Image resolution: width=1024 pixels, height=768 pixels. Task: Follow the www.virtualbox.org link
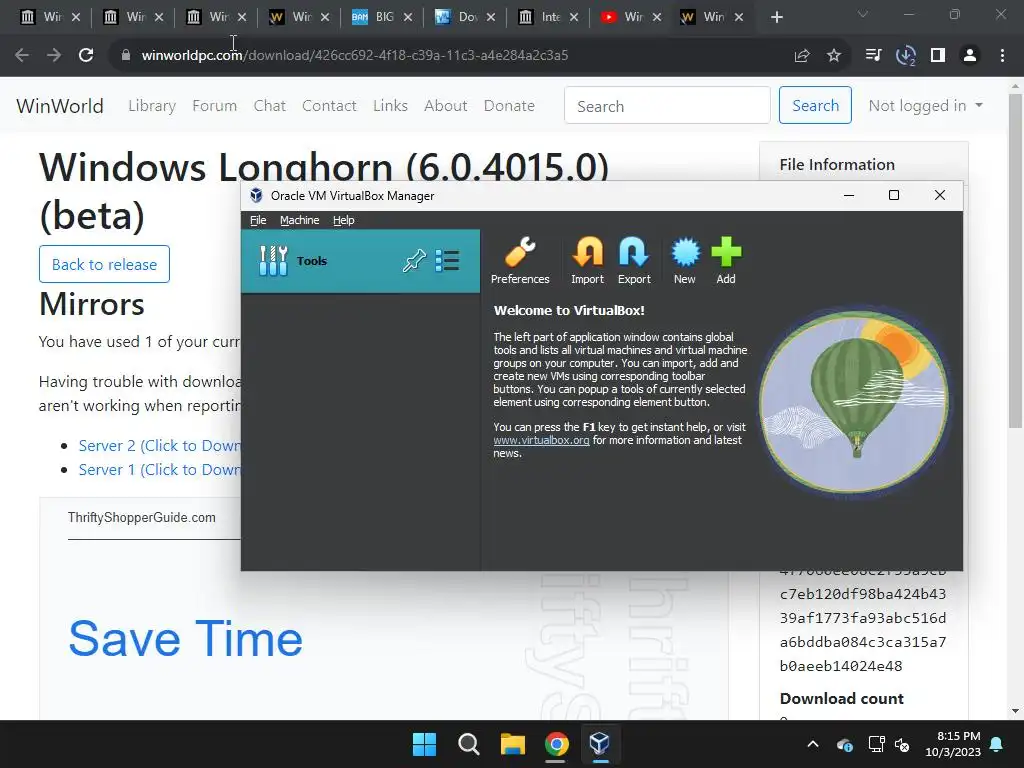tap(541, 440)
